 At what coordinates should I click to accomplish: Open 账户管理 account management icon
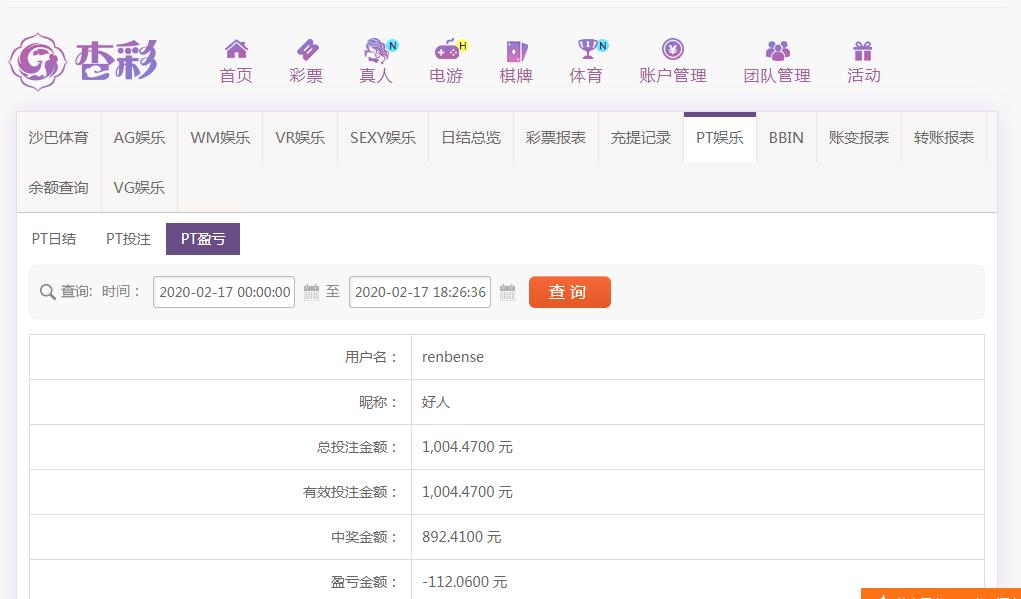(673, 50)
